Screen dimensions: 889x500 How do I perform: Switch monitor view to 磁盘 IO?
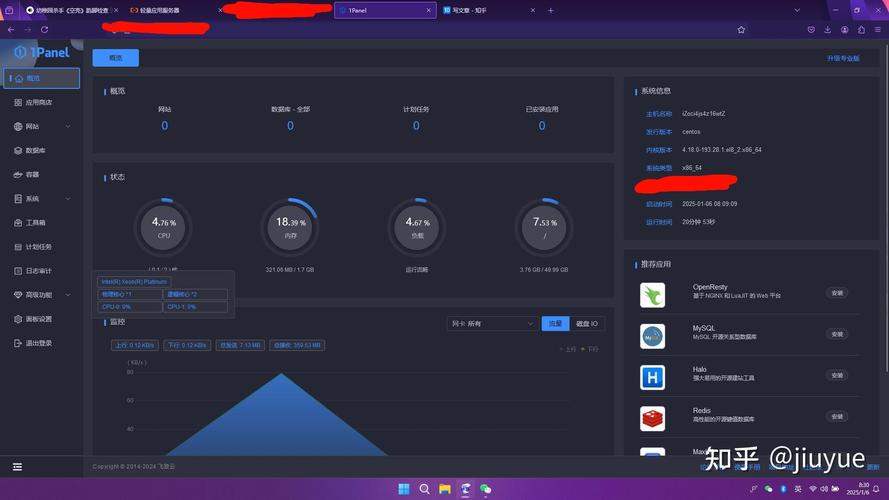[x=587, y=324]
